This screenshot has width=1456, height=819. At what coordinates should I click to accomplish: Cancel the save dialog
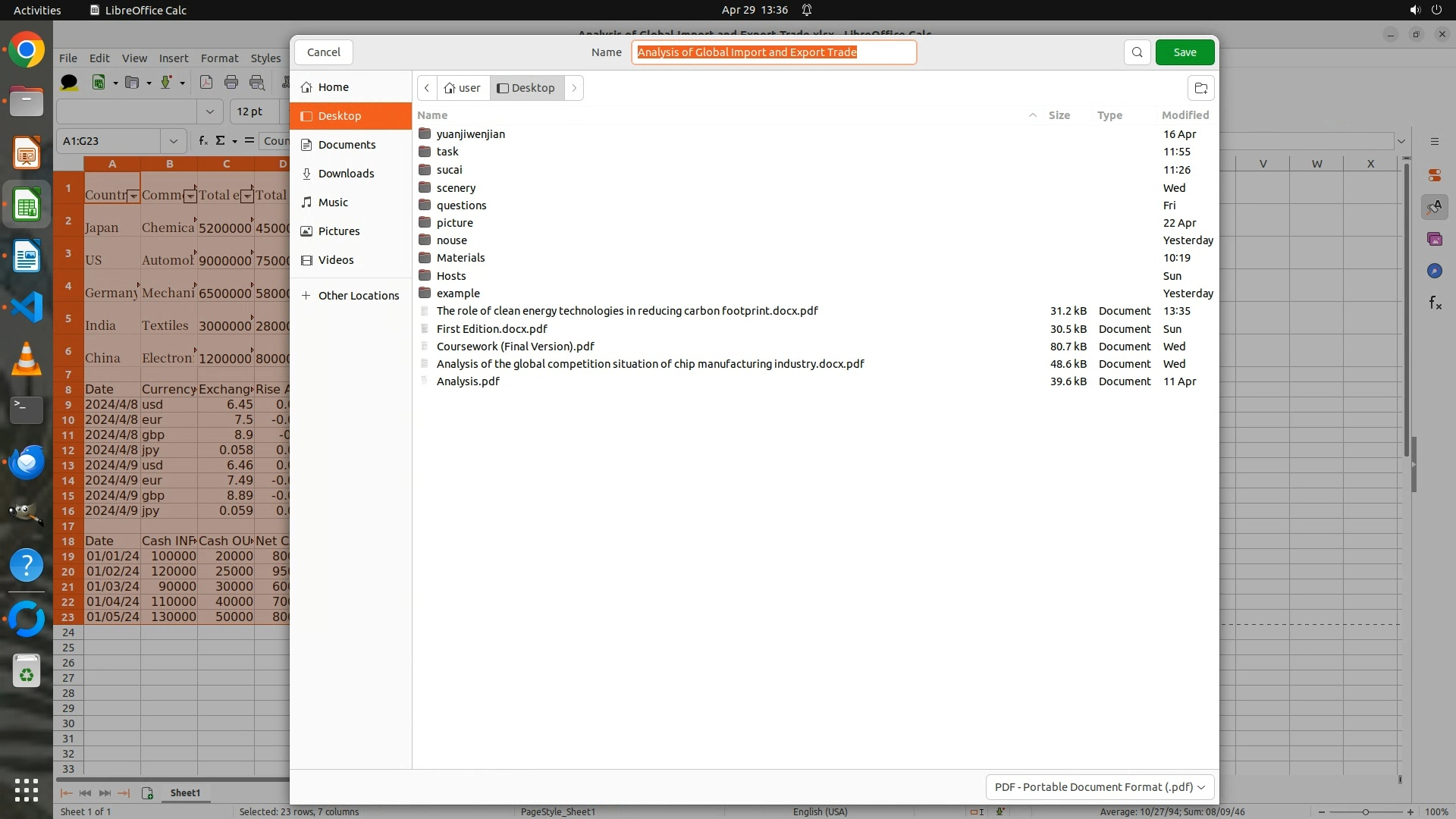coord(324,52)
